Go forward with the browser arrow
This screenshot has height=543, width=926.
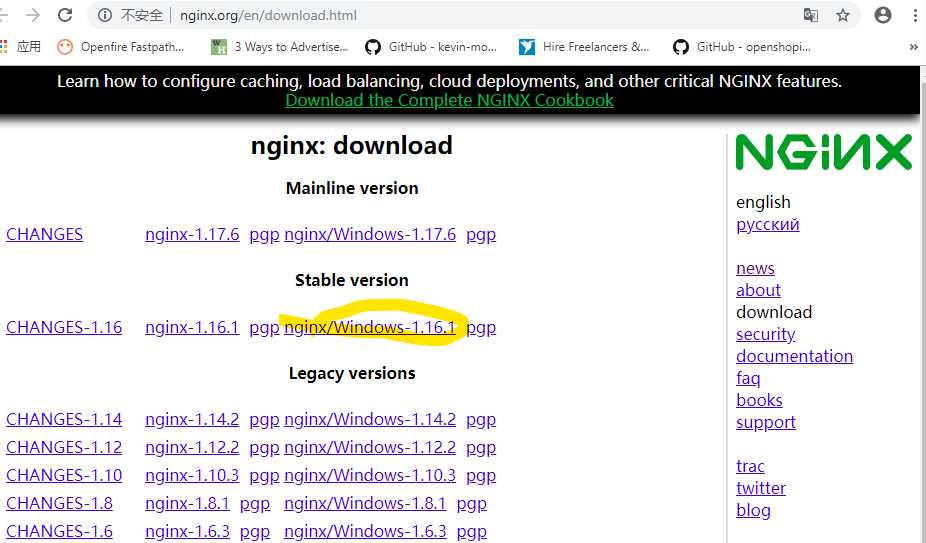[33, 15]
